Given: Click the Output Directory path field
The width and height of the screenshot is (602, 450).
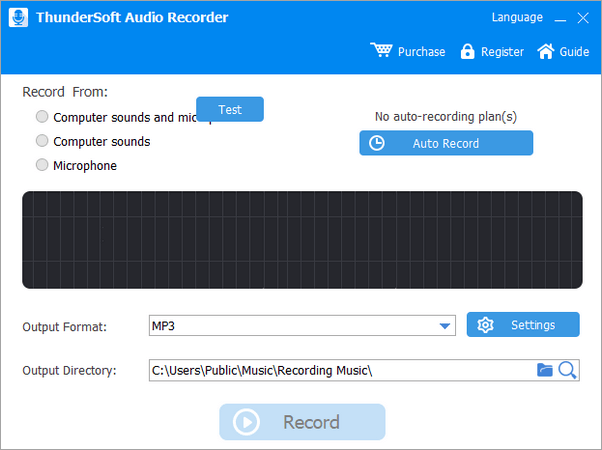Looking at the screenshot, I should tap(340, 371).
